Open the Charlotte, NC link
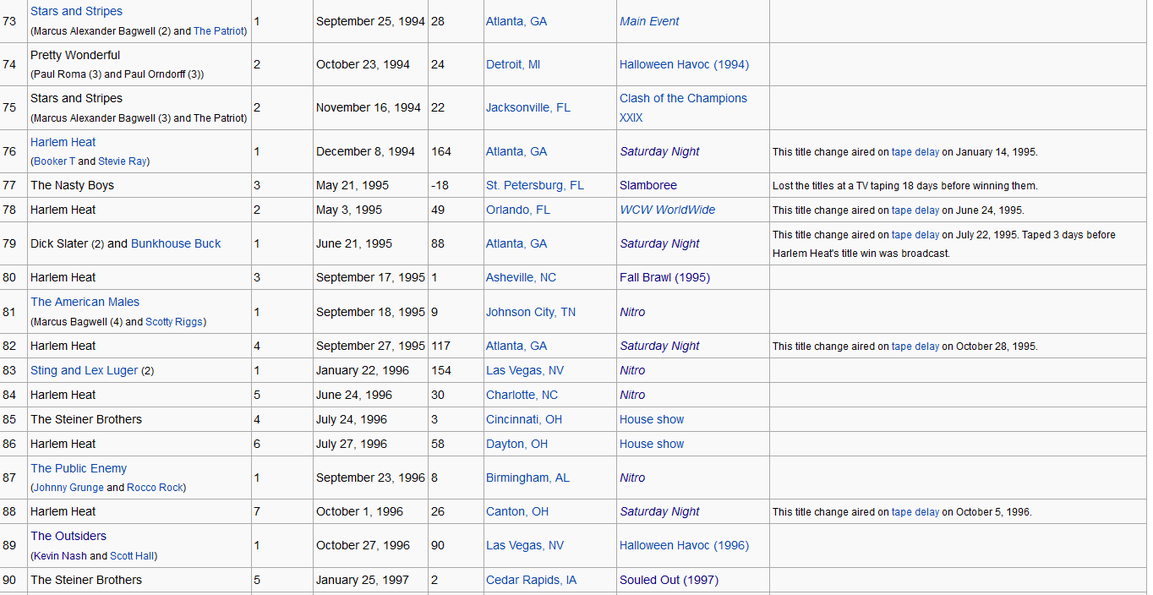Screen dimensions: 1153x595 coord(521,395)
